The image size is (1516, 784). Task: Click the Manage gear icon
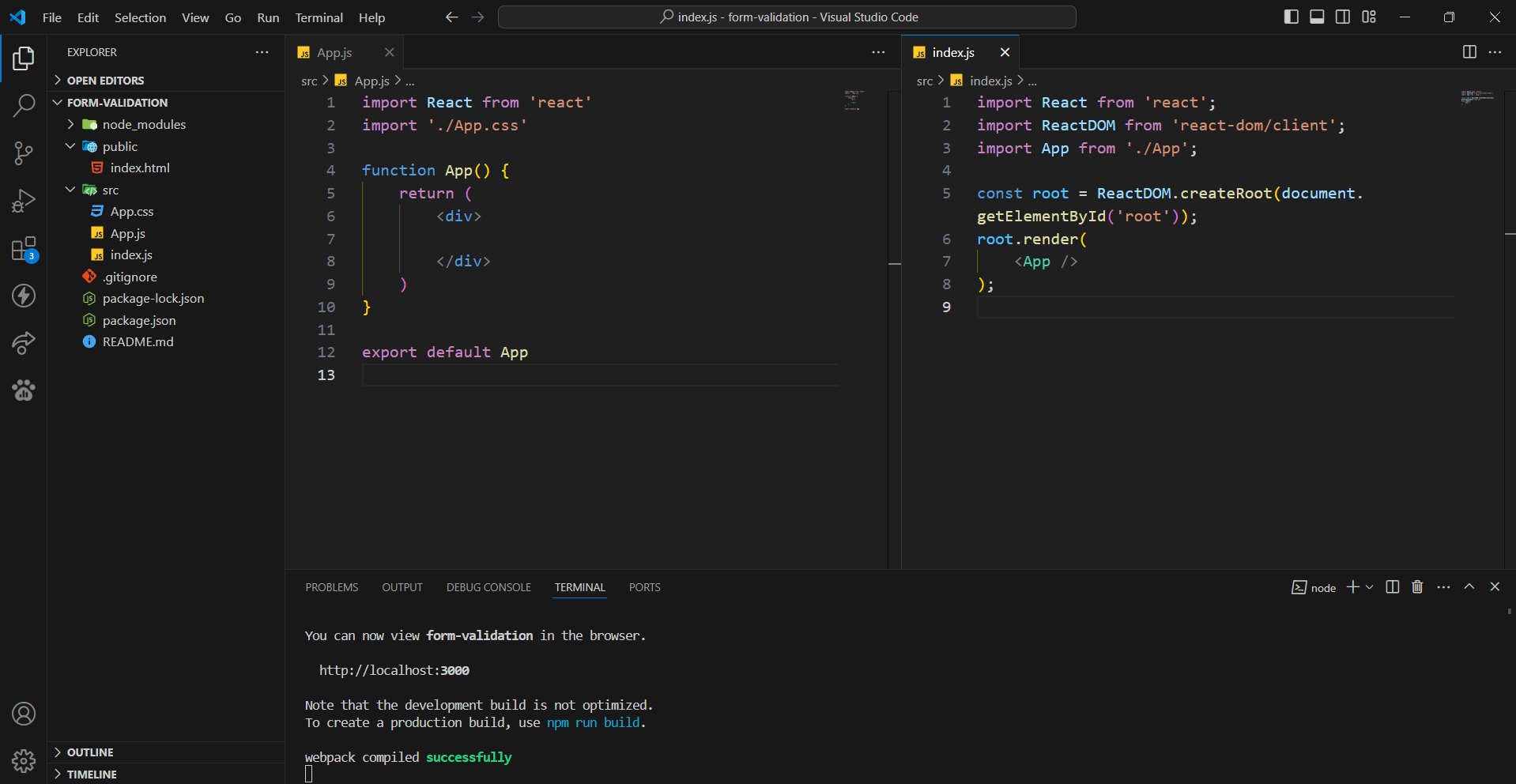[24, 760]
